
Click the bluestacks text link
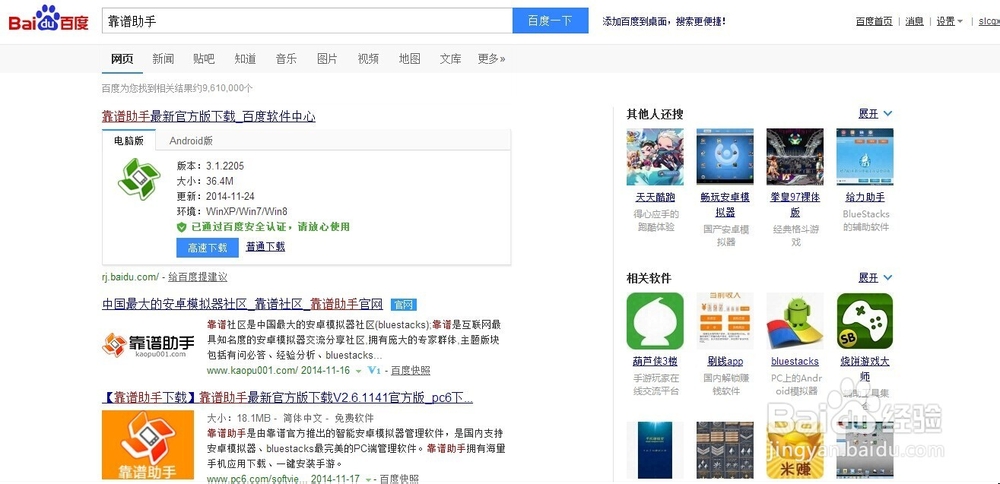(795, 362)
